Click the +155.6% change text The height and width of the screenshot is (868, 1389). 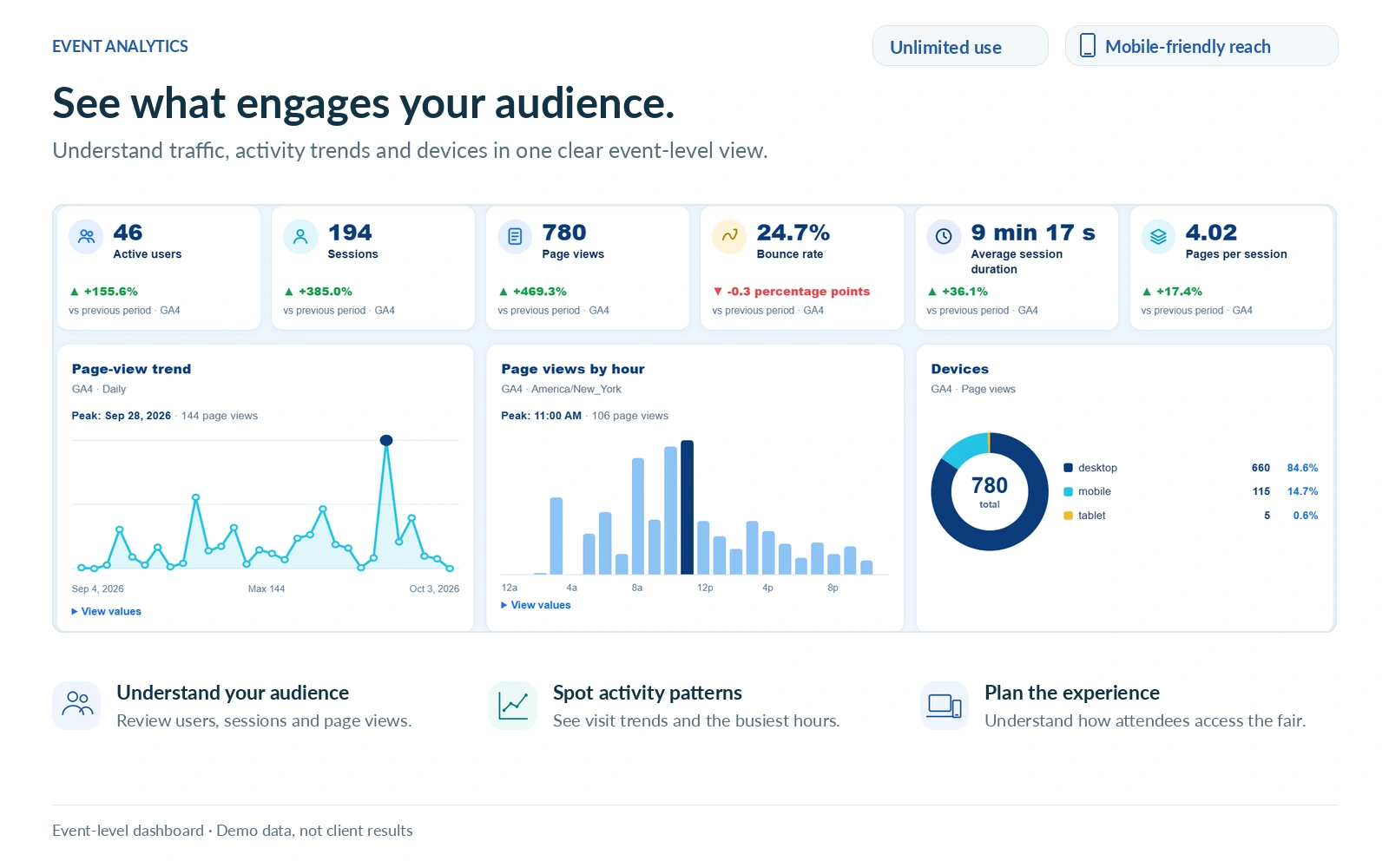point(111,292)
